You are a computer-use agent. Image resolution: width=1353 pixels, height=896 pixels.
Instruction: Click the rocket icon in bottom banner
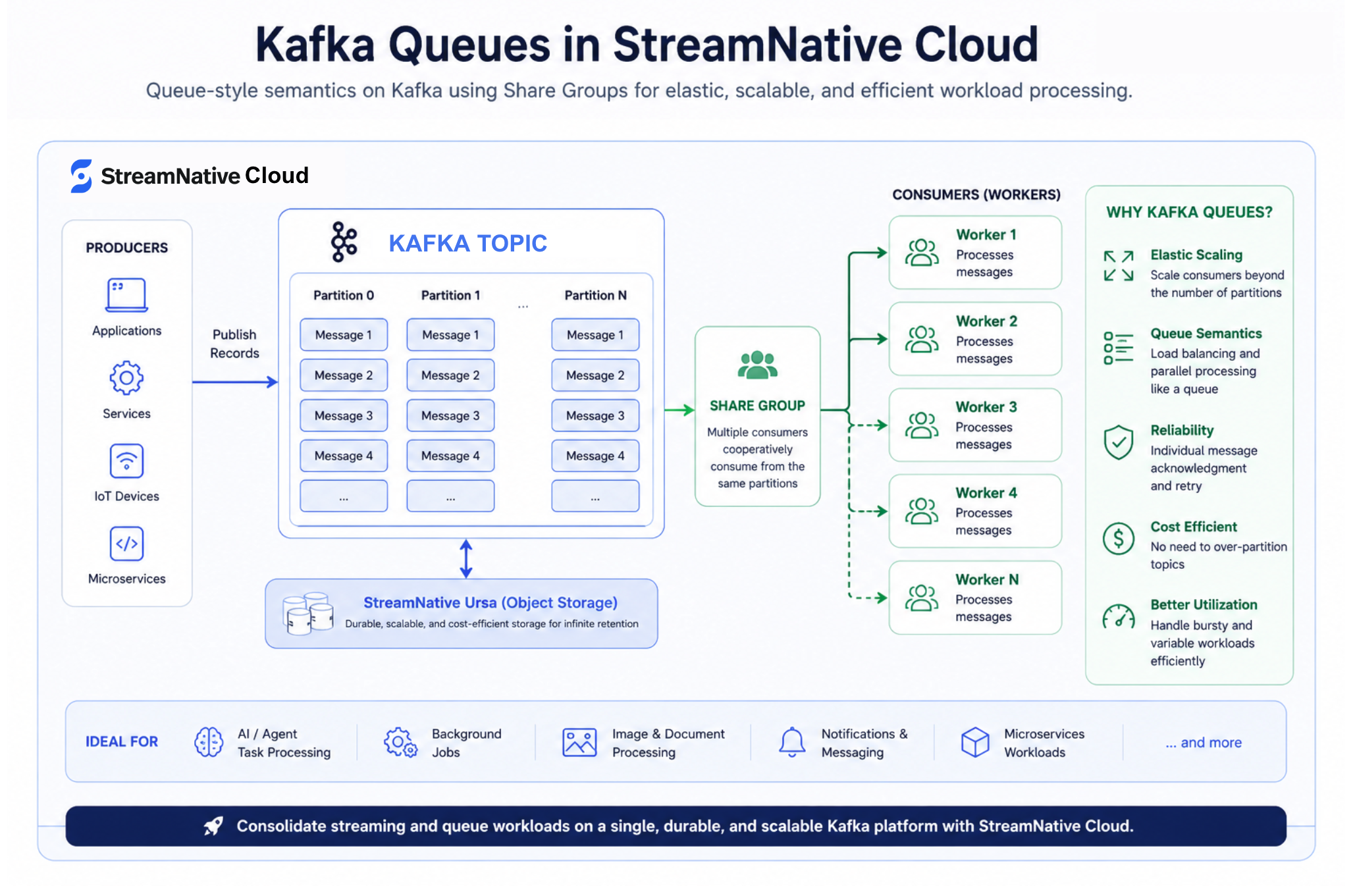coord(213,826)
